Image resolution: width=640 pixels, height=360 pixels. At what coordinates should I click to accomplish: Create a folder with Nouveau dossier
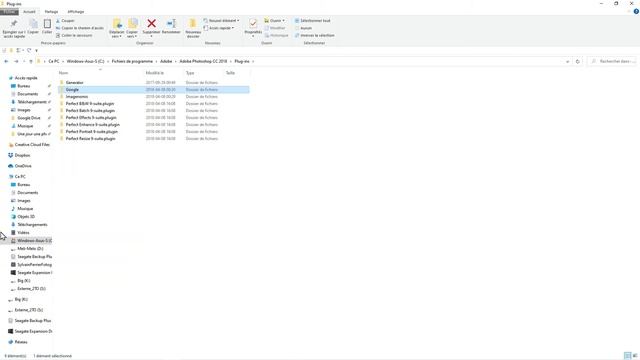193,28
